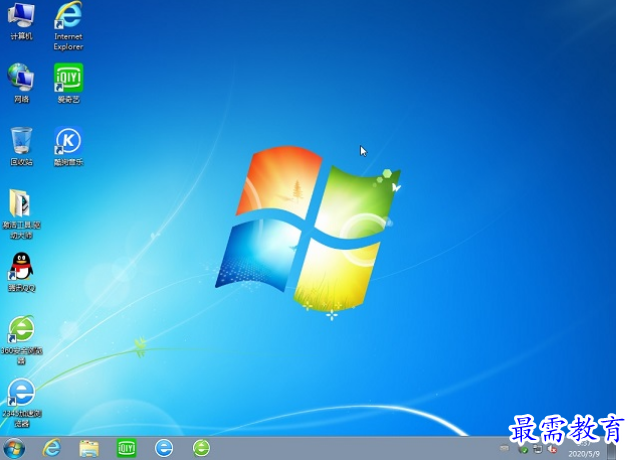Launch the green 360 browser taskbar icon

[201, 448]
